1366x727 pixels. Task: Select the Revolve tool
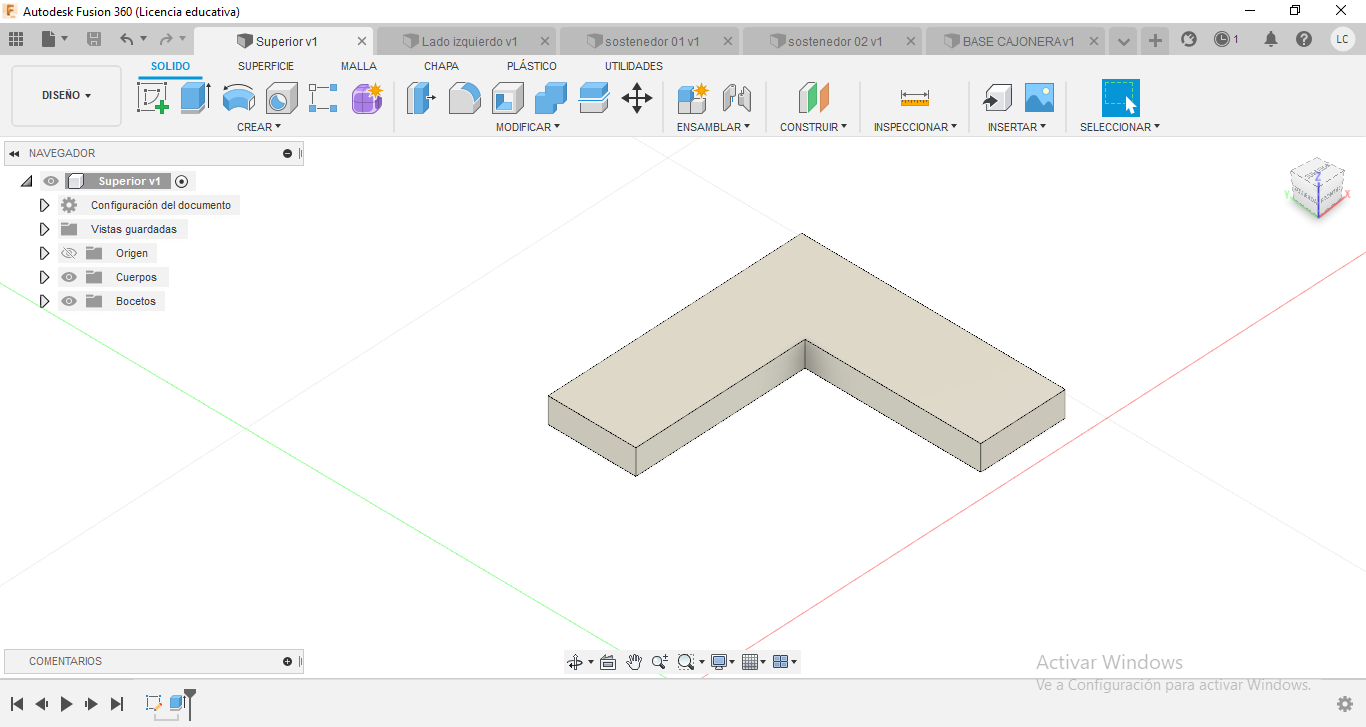coord(238,98)
